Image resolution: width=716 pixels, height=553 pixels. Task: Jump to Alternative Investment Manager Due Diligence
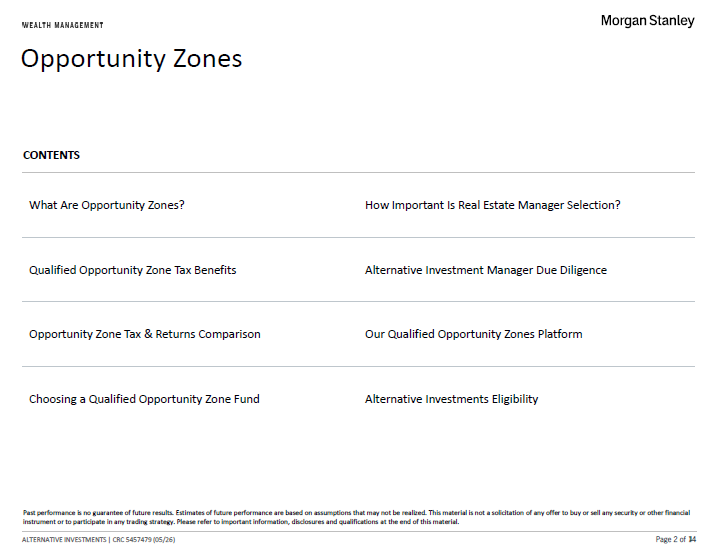pos(486,270)
